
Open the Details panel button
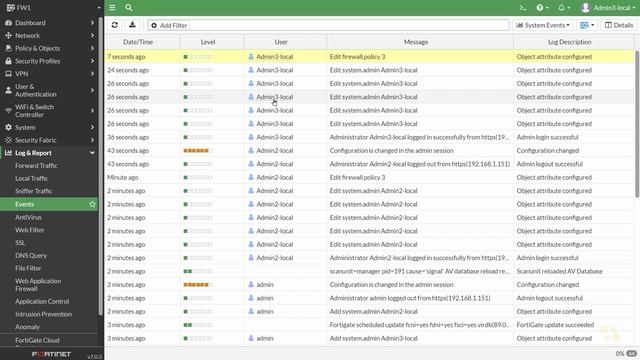[619, 25]
